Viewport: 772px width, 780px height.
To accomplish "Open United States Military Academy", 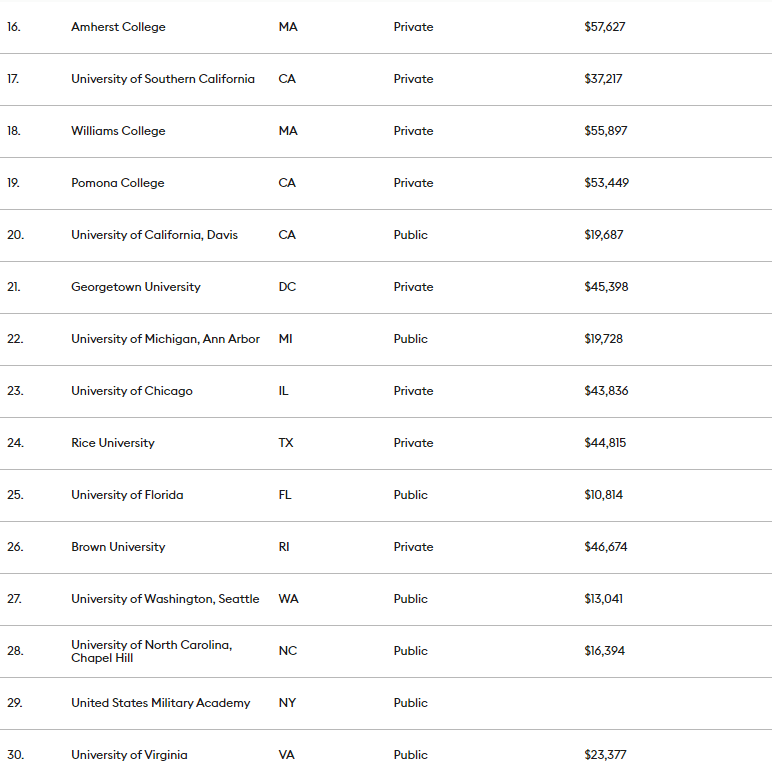I will click(x=160, y=703).
